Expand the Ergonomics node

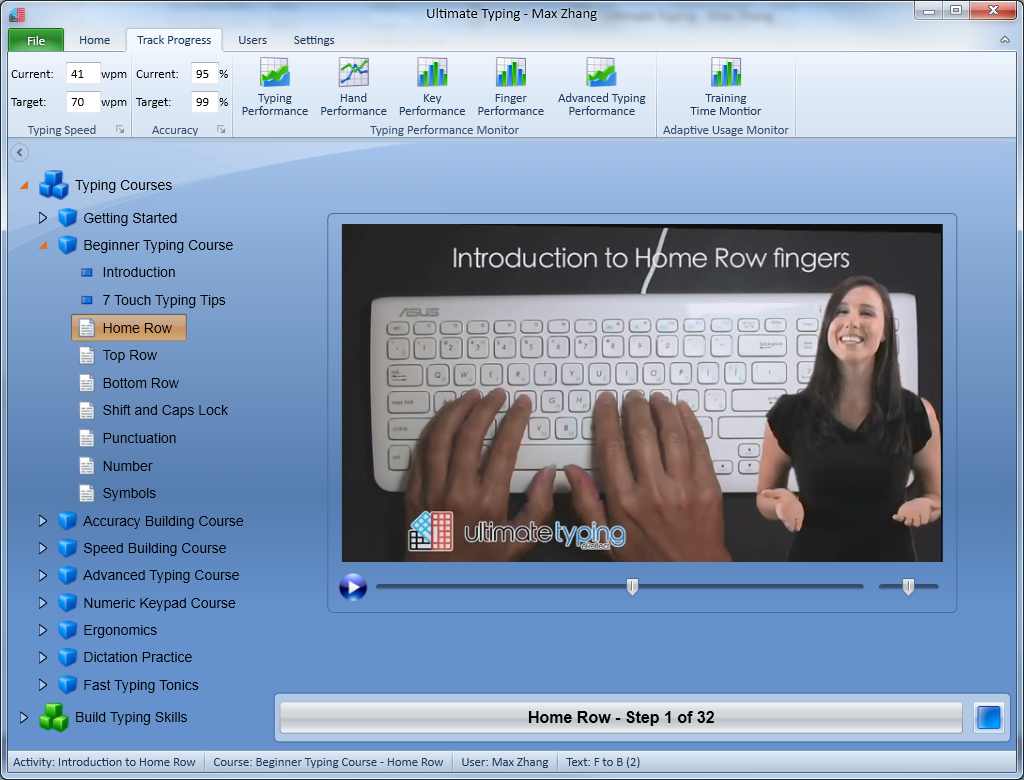pyautogui.click(x=42, y=630)
